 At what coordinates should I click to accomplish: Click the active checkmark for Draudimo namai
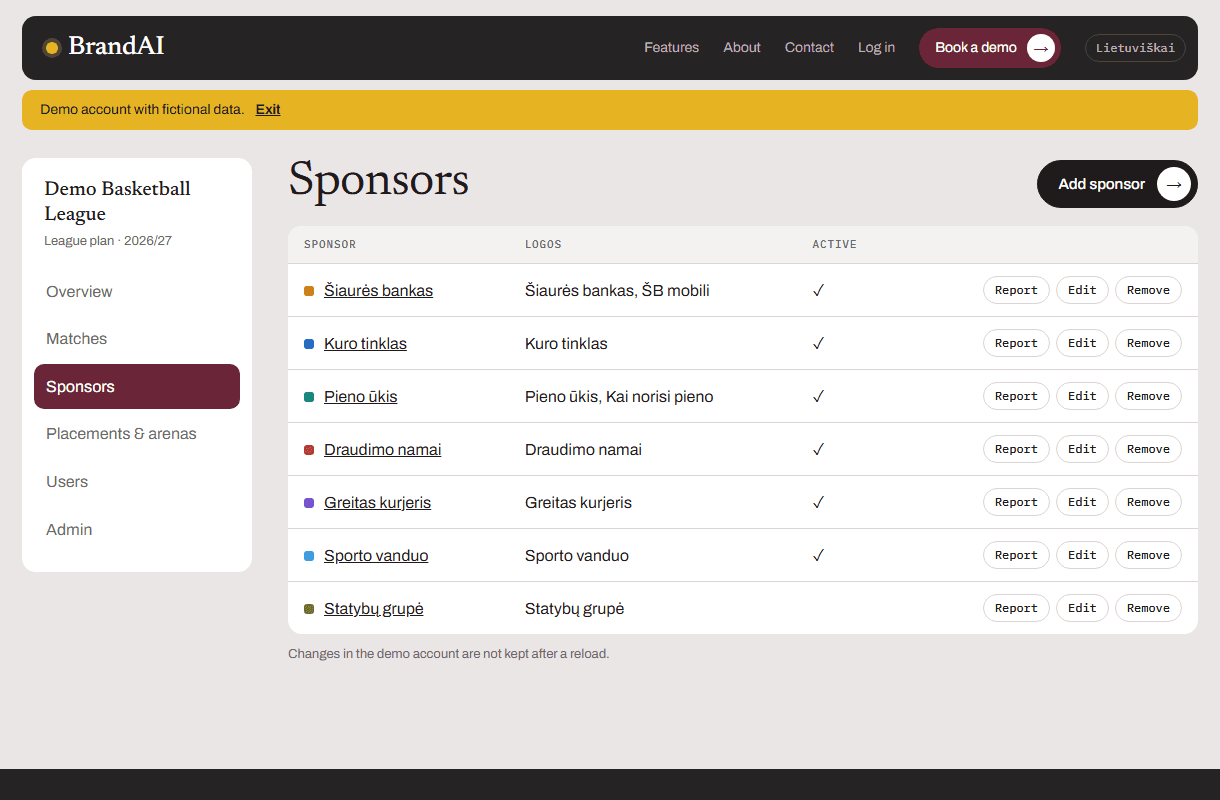818,449
